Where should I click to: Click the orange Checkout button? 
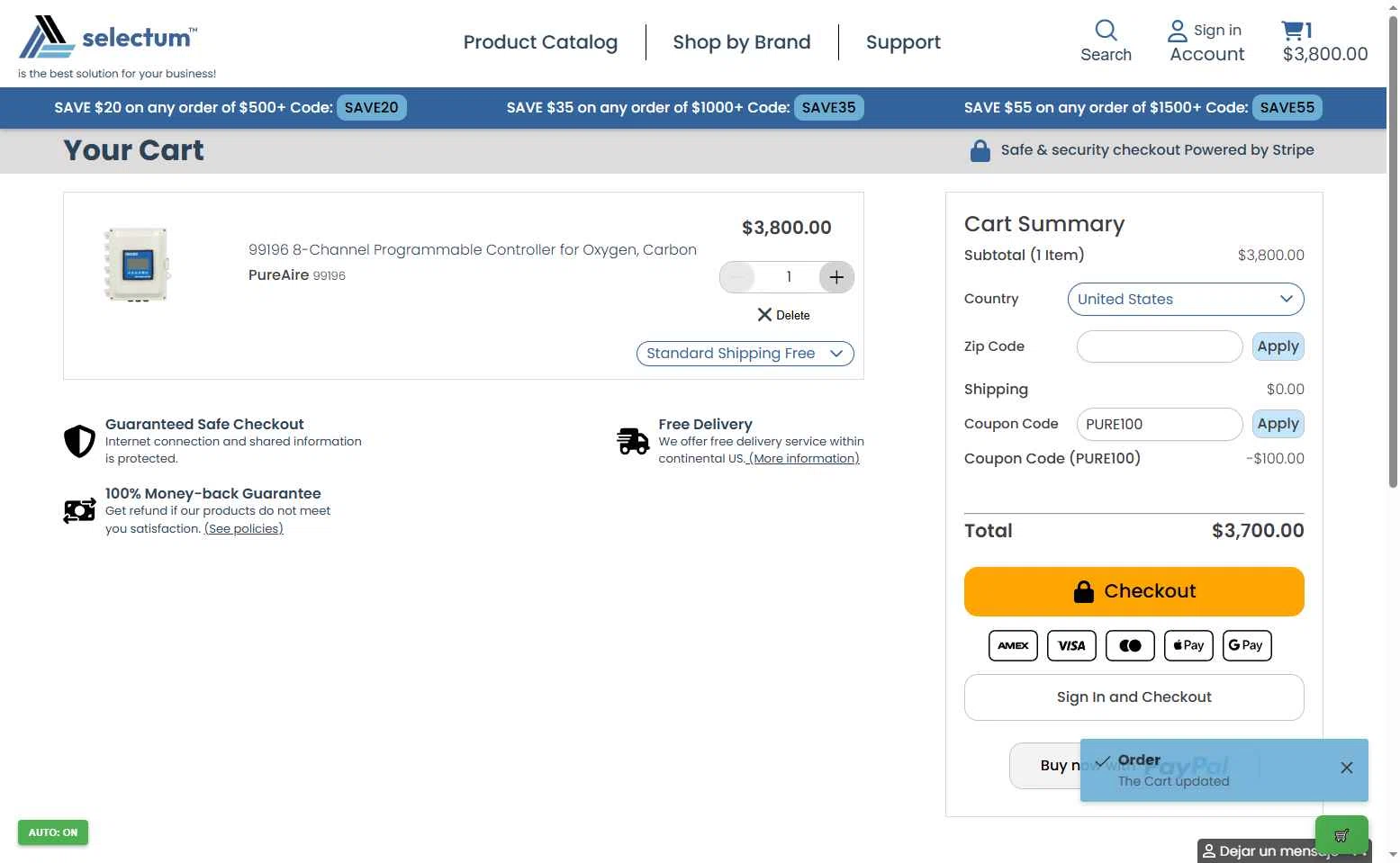pos(1134,591)
